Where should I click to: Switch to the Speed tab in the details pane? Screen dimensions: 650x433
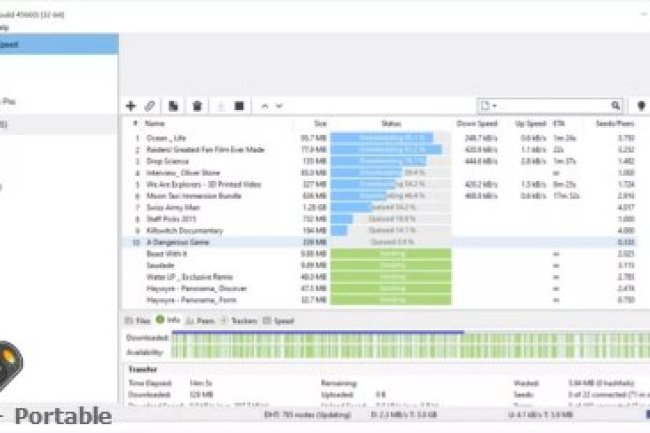click(279, 320)
